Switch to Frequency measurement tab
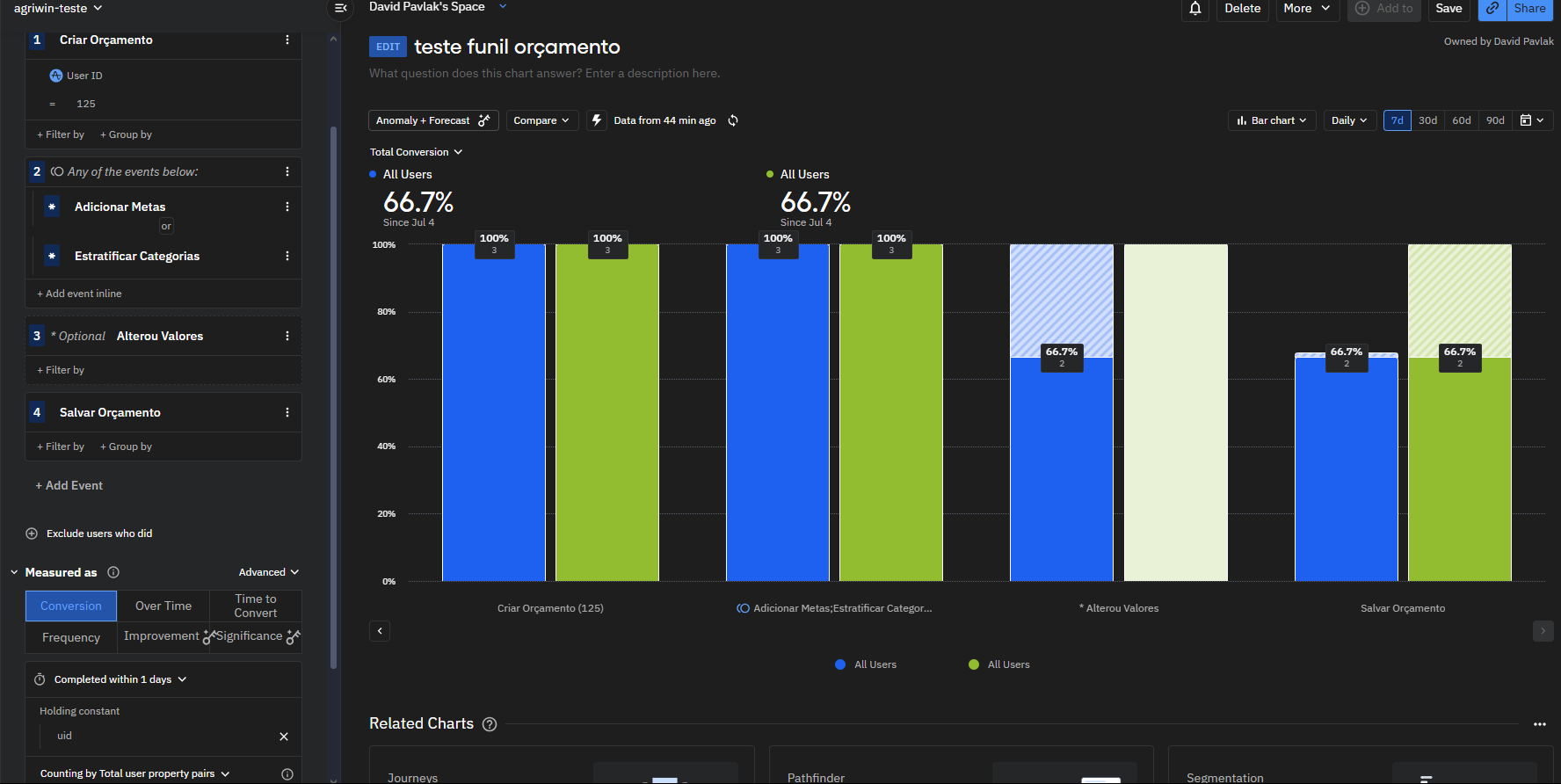Viewport: 1561px width, 784px height. pos(71,637)
